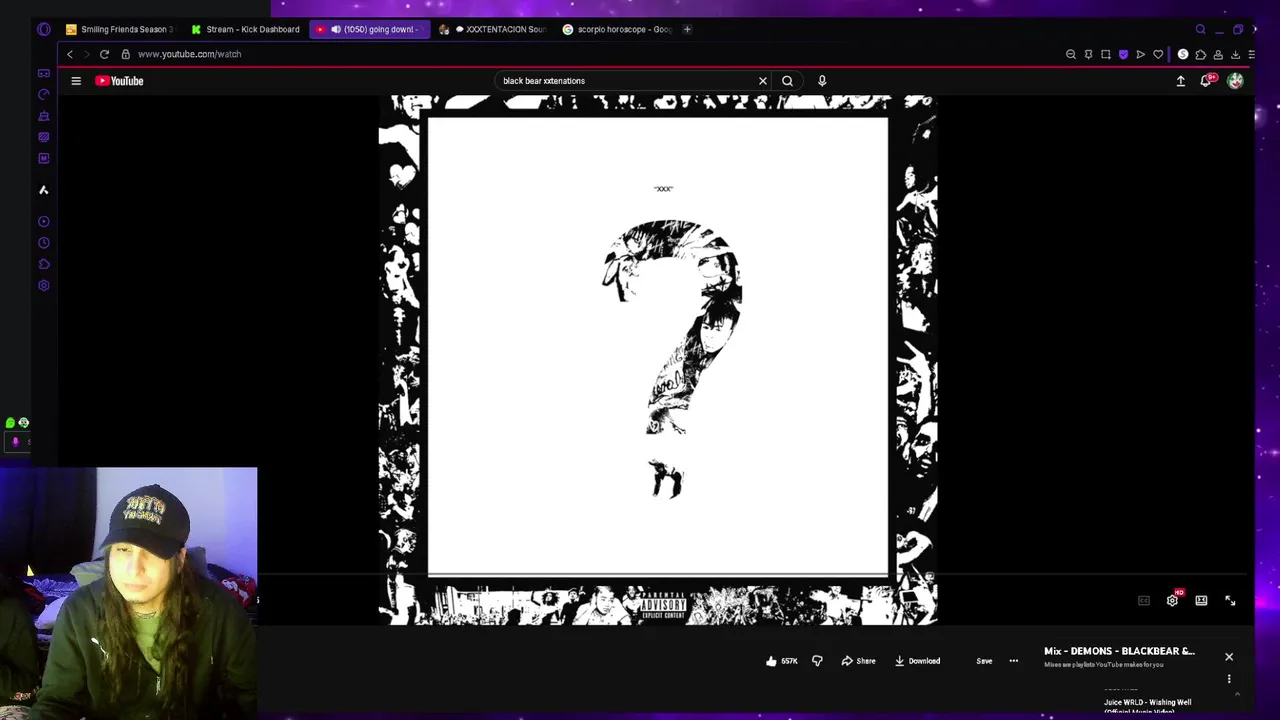Reload the current page
The image size is (1280, 720).
click(x=104, y=54)
